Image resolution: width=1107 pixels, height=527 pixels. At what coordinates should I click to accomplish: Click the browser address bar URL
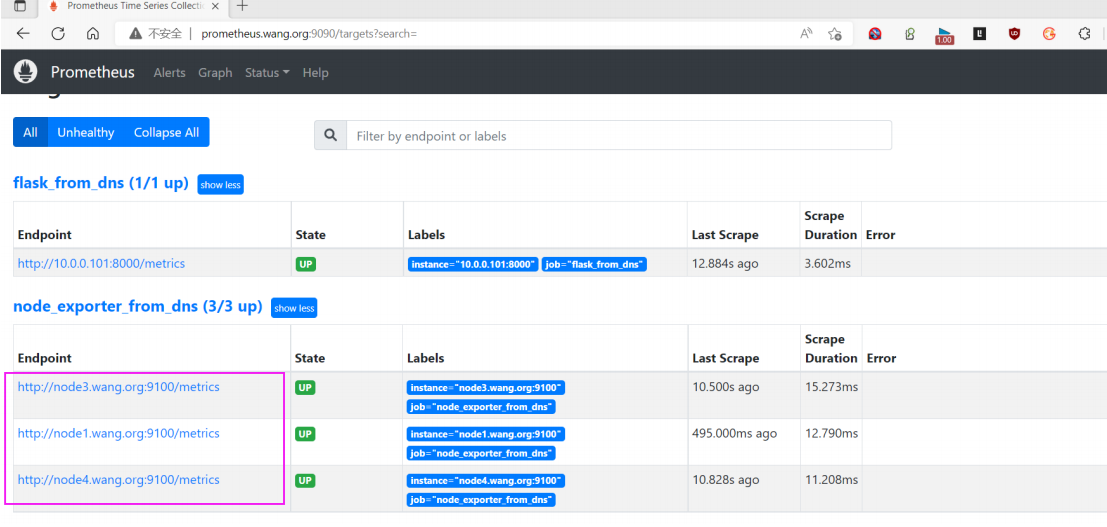pos(309,33)
